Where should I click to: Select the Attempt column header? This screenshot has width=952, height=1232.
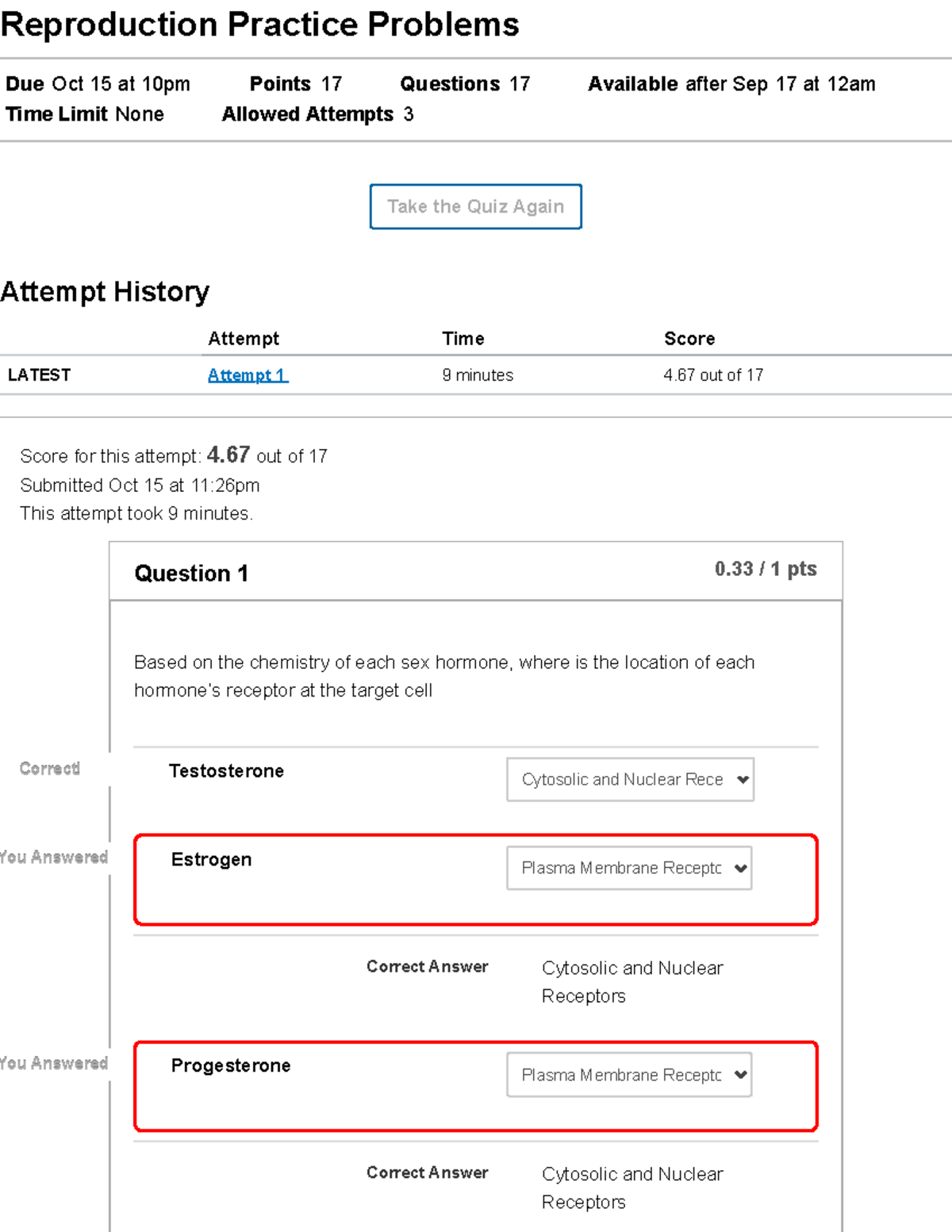point(243,339)
